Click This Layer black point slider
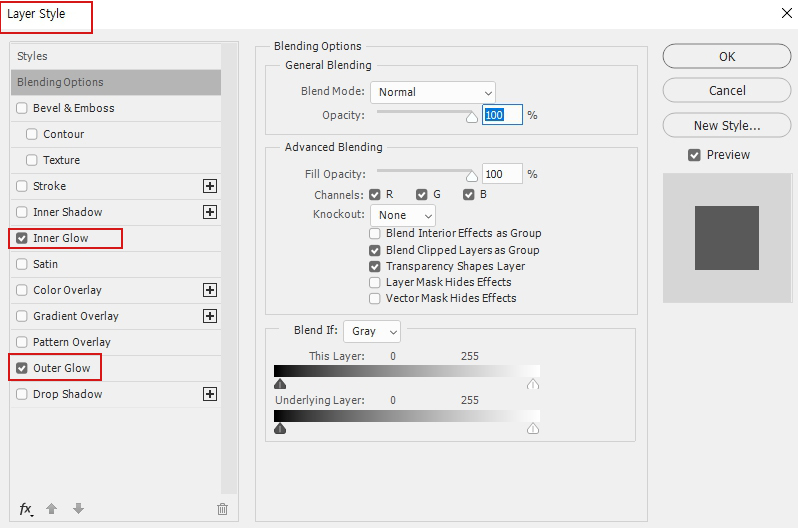The width and height of the screenshot is (798, 528). point(280,383)
